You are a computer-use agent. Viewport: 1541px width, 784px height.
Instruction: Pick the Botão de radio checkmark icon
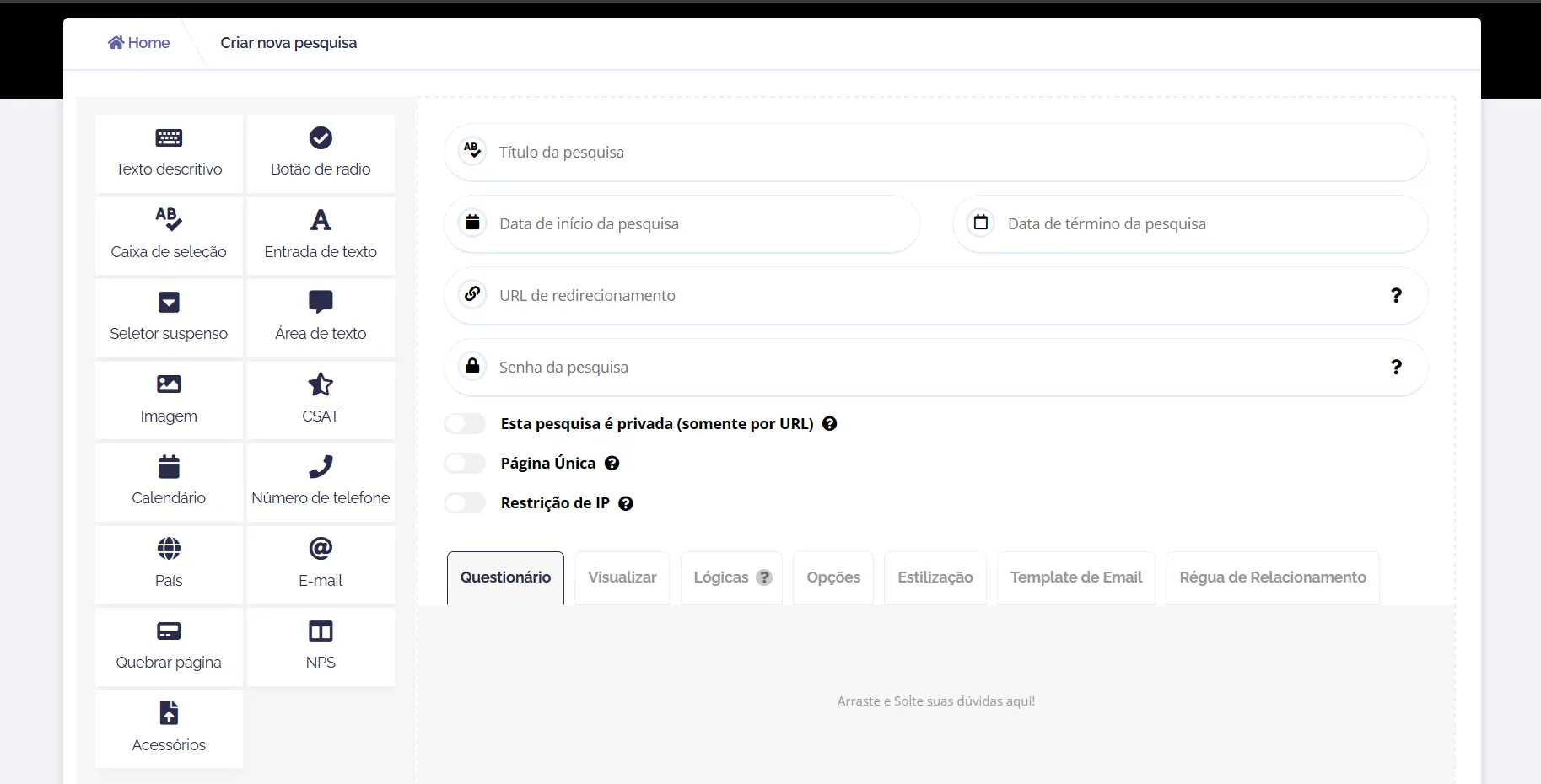coord(321,137)
